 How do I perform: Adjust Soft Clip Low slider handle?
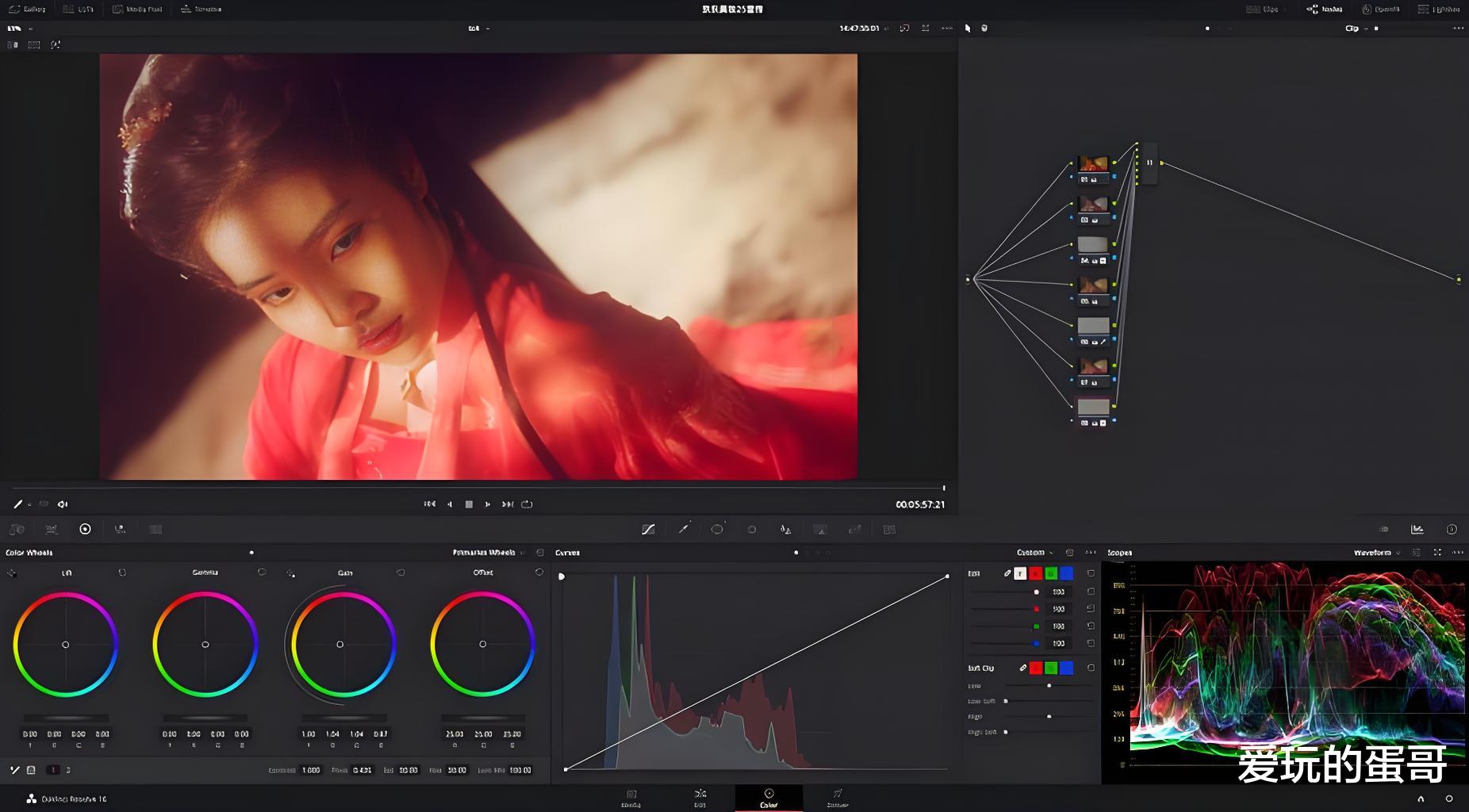[x=1049, y=686]
